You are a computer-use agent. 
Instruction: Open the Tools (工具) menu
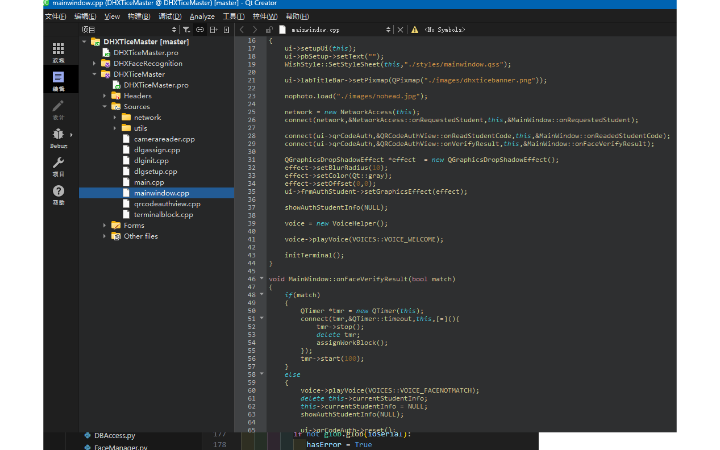[234, 17]
